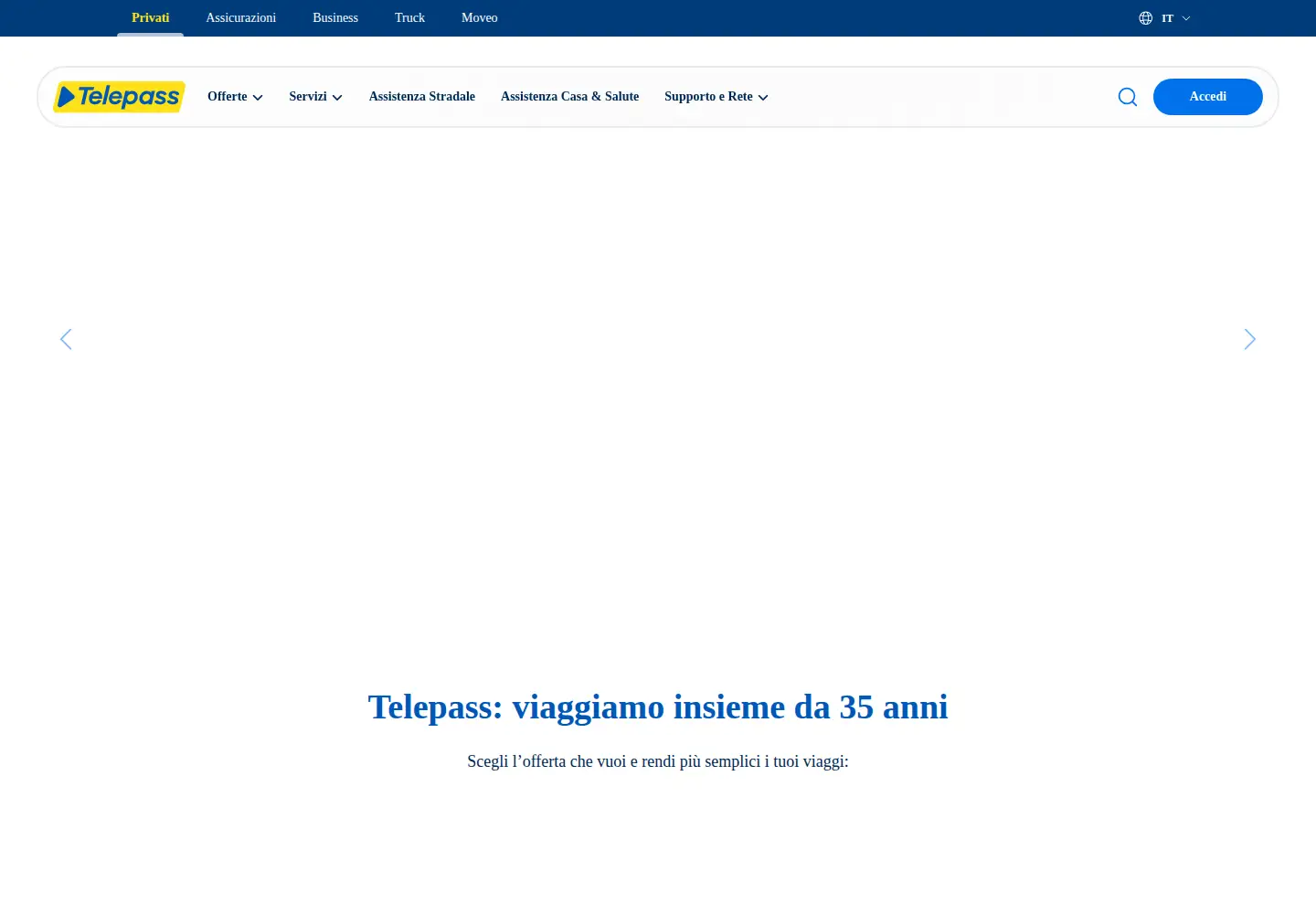Click the heading 'Telepass: viaggiamo insieme da 35 anni'

pos(658,707)
